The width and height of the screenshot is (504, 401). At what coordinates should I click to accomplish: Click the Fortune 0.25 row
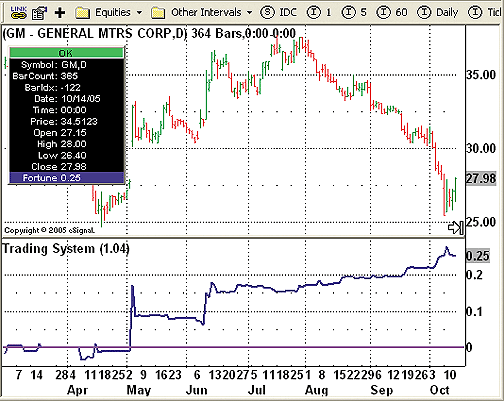pos(66,178)
